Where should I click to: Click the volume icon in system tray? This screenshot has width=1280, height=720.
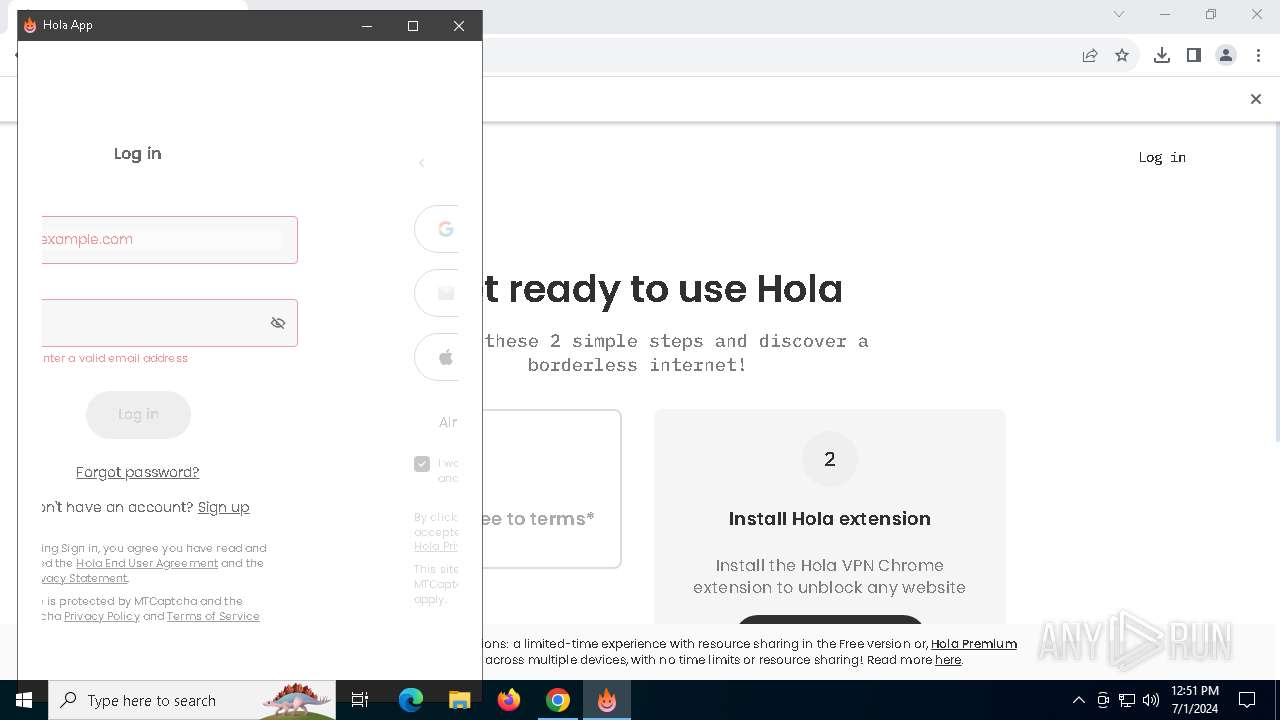[x=1151, y=700]
